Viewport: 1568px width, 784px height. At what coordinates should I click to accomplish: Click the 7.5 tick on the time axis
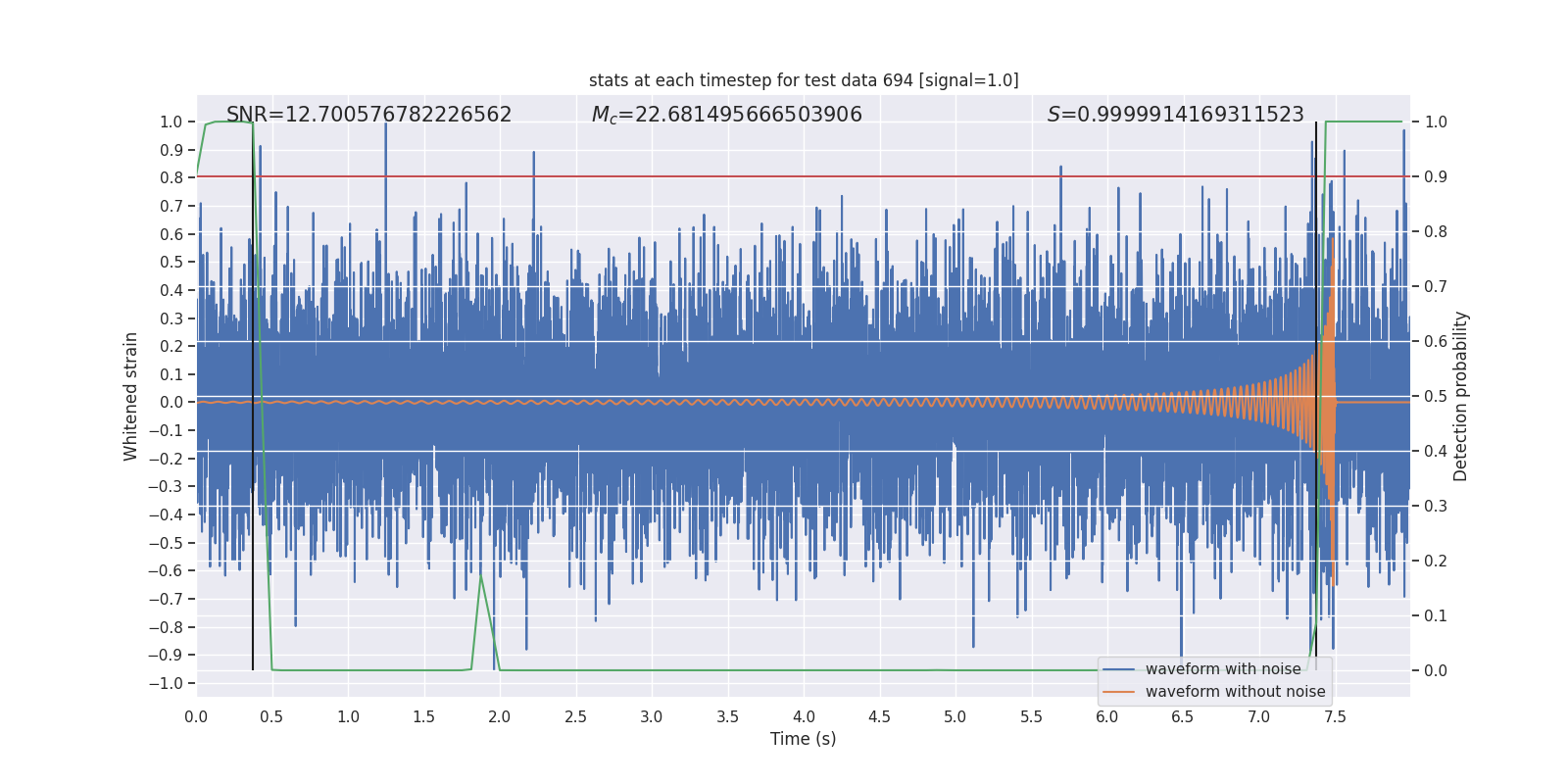pos(1335,717)
